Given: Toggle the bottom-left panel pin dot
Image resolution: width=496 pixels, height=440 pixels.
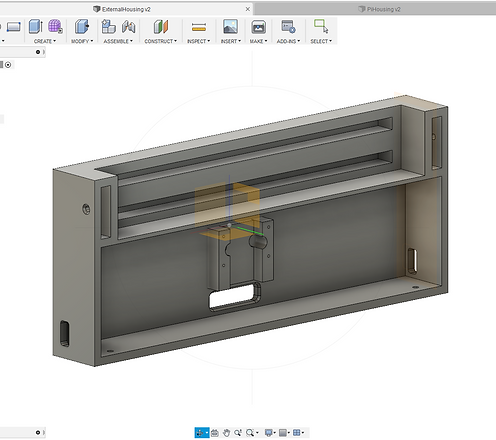Looking at the screenshot, I should pyautogui.click(x=38, y=432).
